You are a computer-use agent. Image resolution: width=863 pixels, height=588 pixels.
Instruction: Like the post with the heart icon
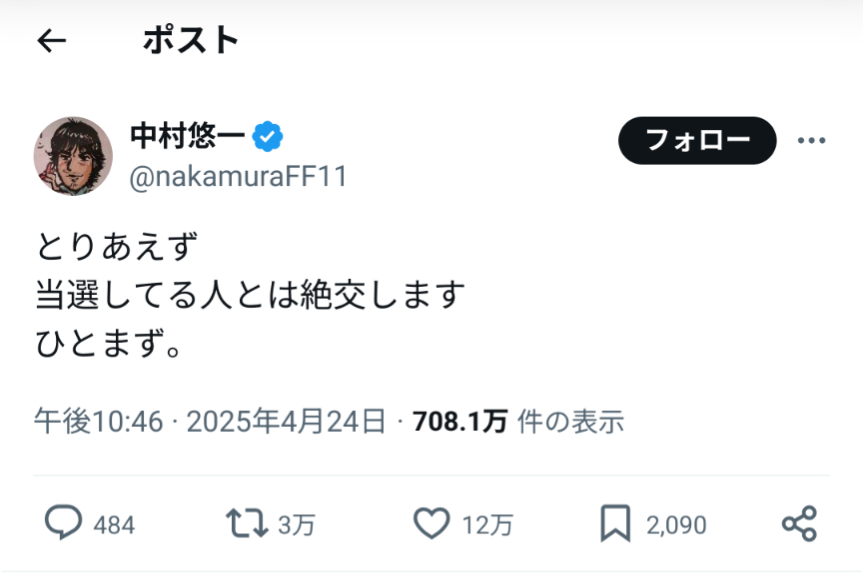[x=432, y=523]
